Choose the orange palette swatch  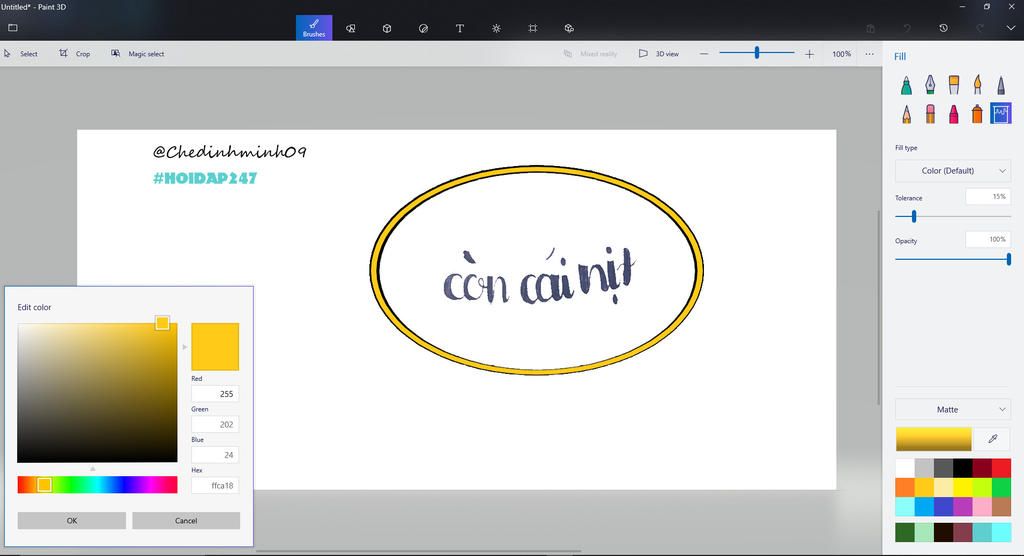point(904,487)
